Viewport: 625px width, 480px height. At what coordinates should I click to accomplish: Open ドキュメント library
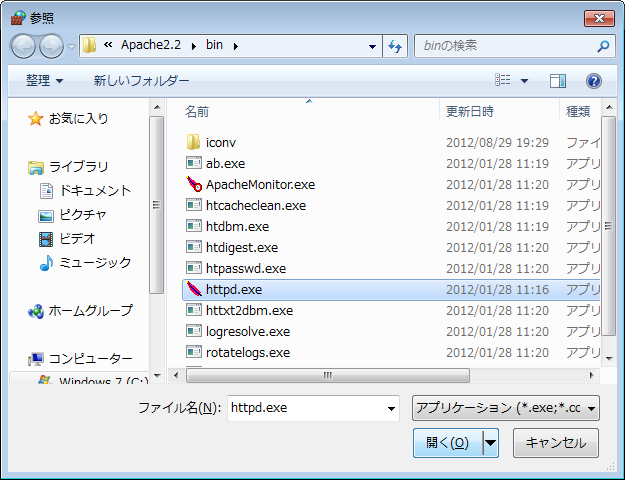point(95,191)
